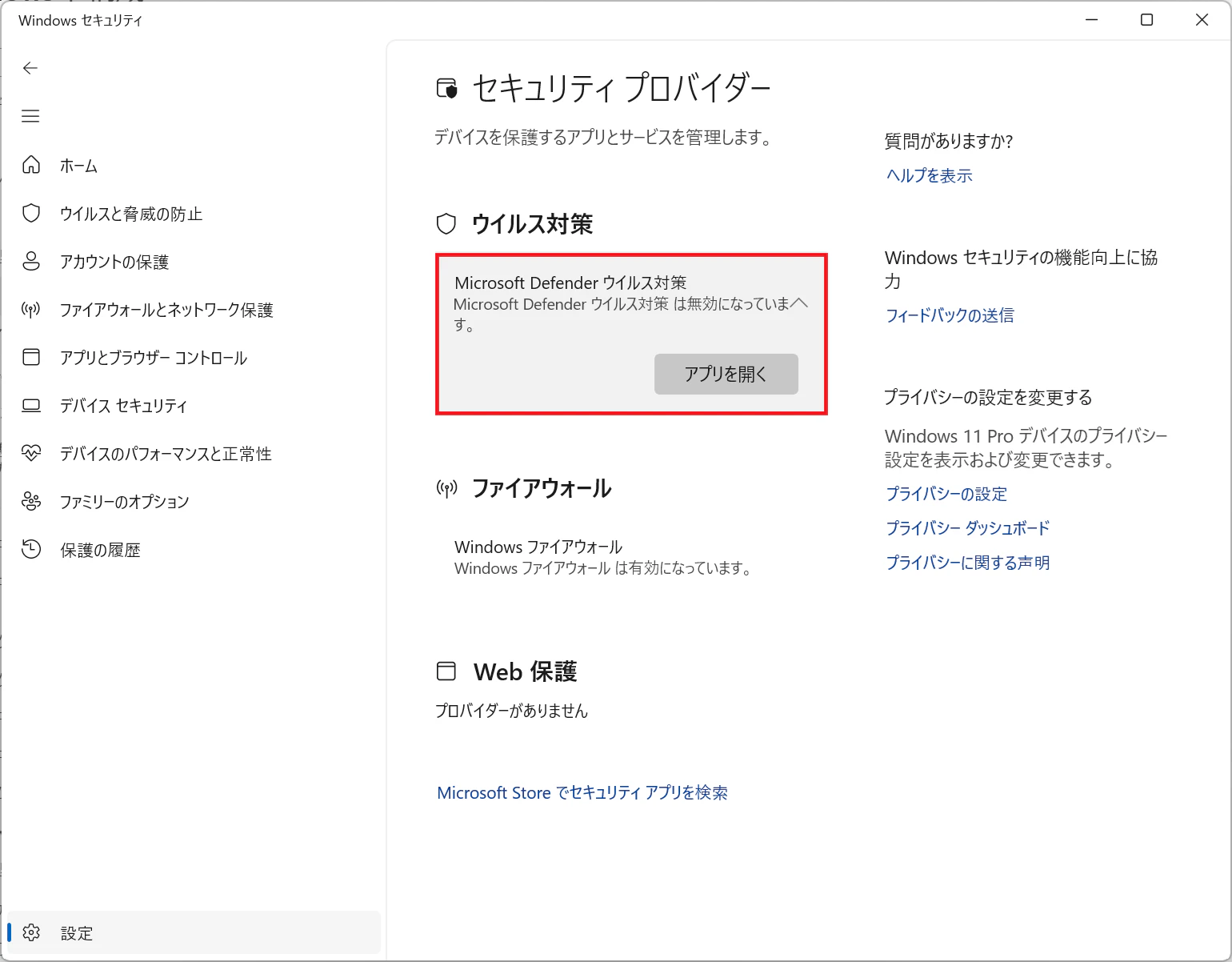
Task: Select ウイルスと脅威の防止 from the sidebar
Action: (192, 214)
